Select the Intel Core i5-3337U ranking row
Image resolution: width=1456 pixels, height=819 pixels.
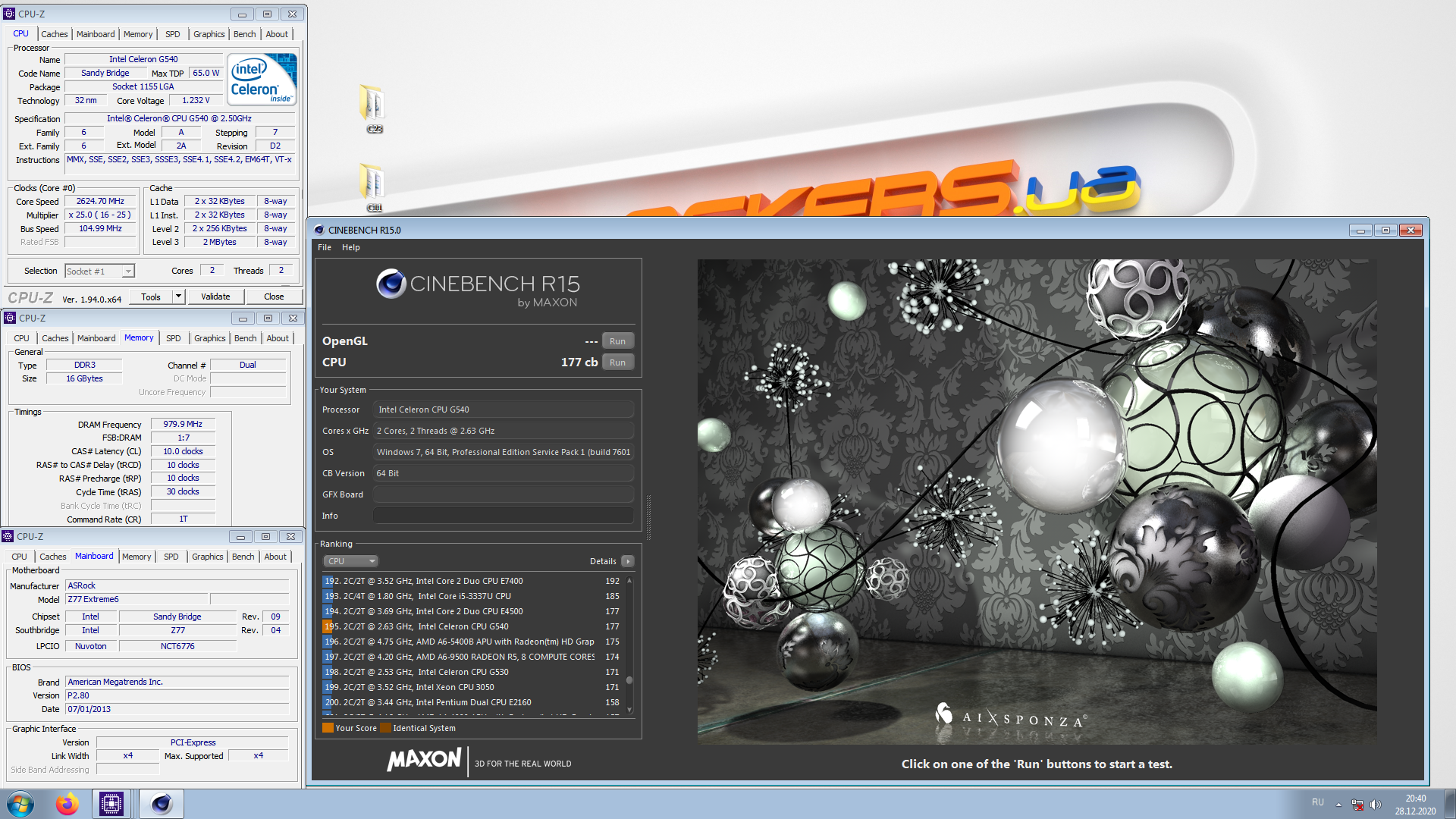pos(472,596)
